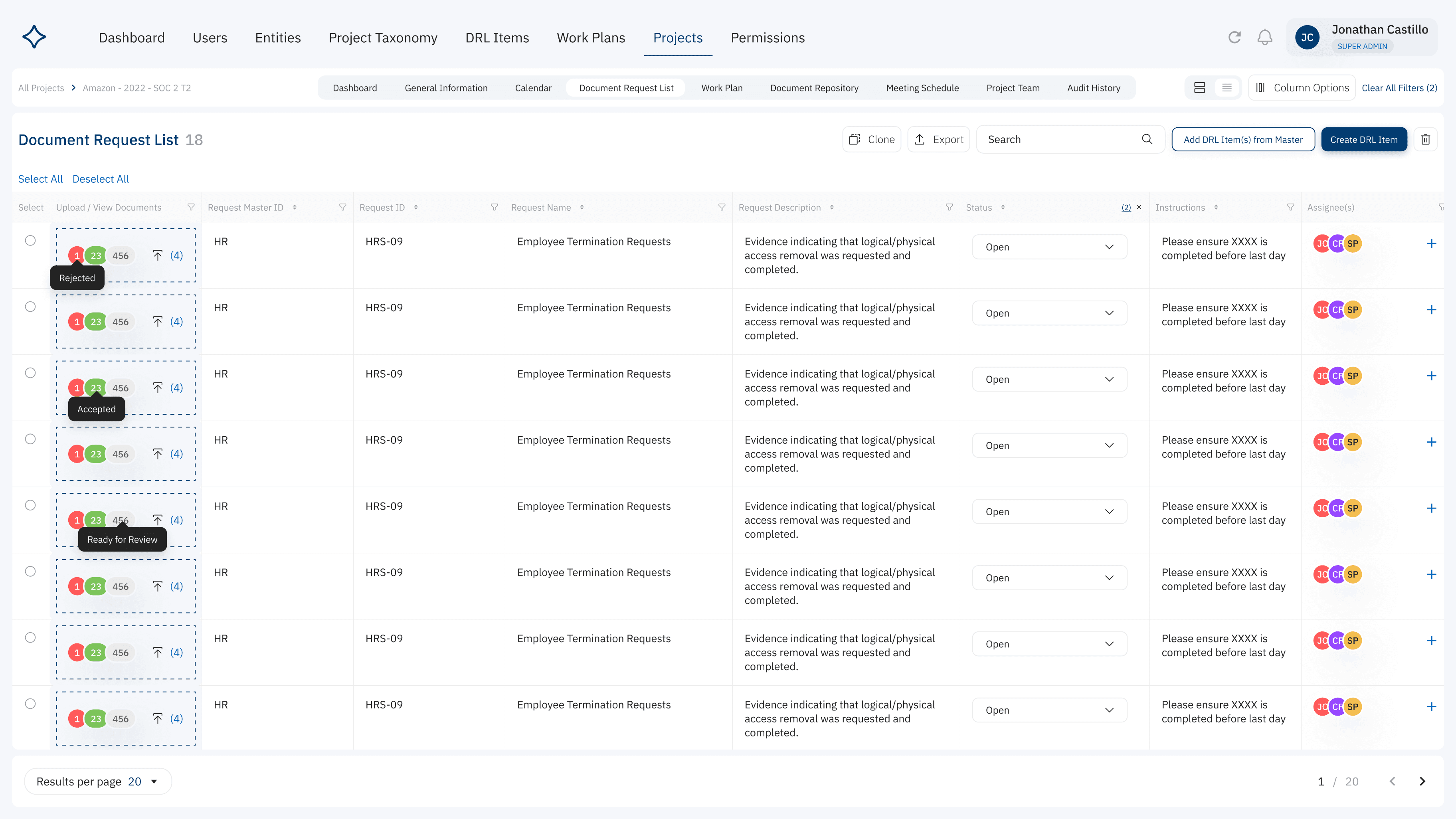The image size is (1456, 819).
Task: Click filter icon on Request Name column
Action: 722,208
